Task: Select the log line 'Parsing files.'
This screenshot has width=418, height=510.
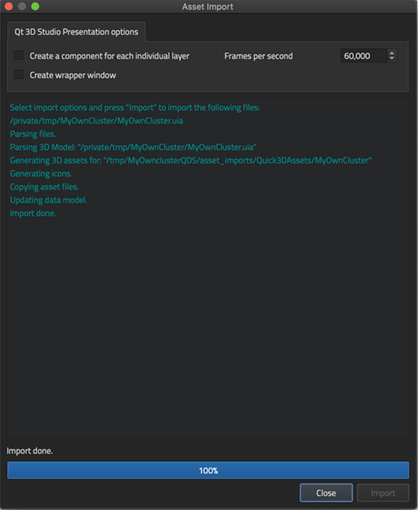Action: coord(33,134)
